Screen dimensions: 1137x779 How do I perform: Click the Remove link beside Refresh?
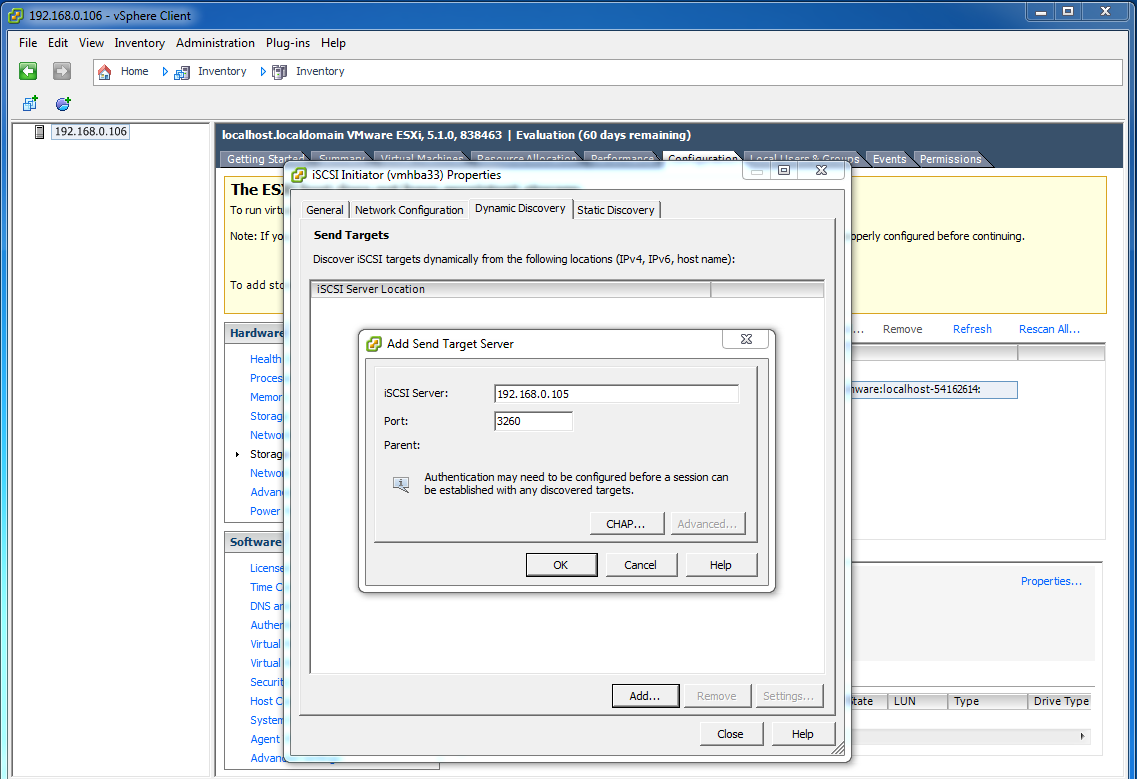tap(903, 329)
